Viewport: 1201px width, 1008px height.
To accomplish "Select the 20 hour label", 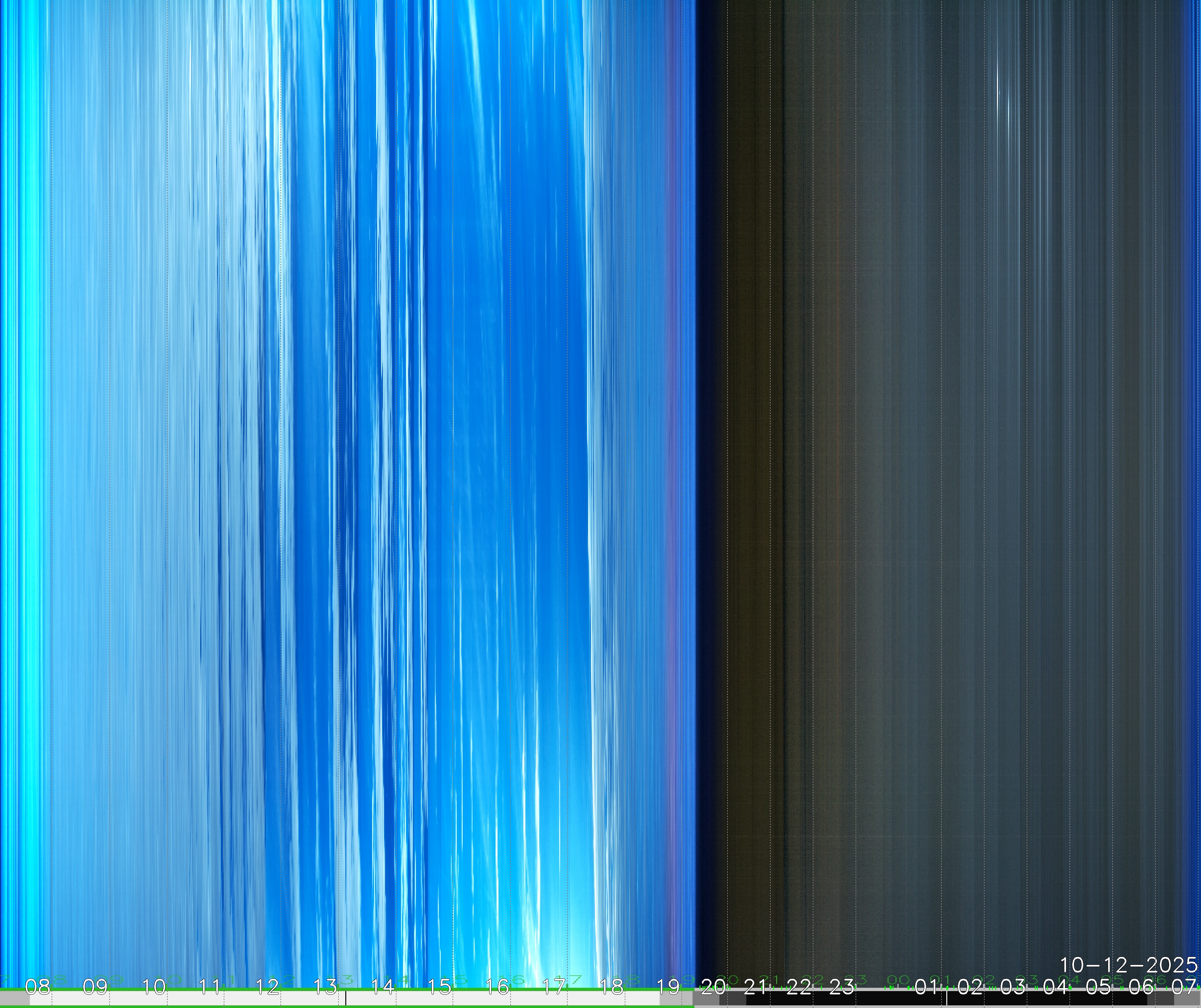I will pyautogui.click(x=712, y=986).
